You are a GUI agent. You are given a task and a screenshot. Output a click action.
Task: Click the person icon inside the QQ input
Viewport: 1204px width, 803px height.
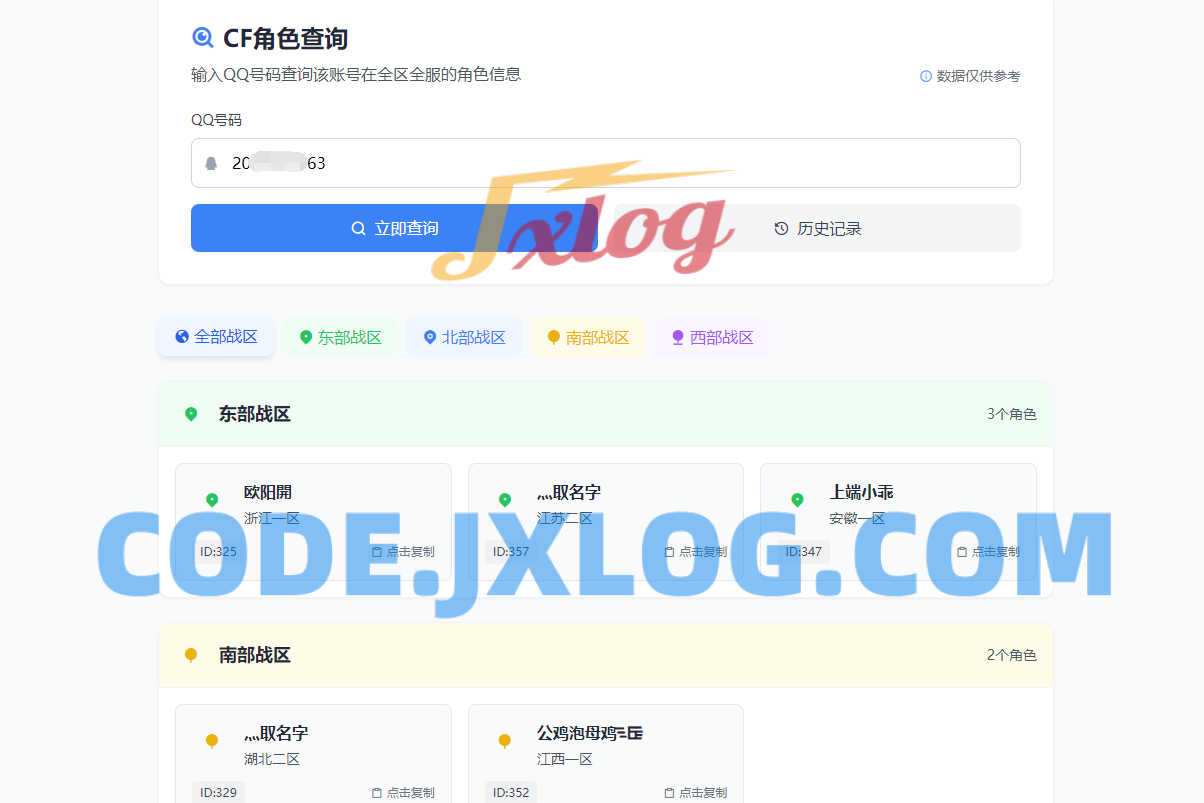pos(211,162)
